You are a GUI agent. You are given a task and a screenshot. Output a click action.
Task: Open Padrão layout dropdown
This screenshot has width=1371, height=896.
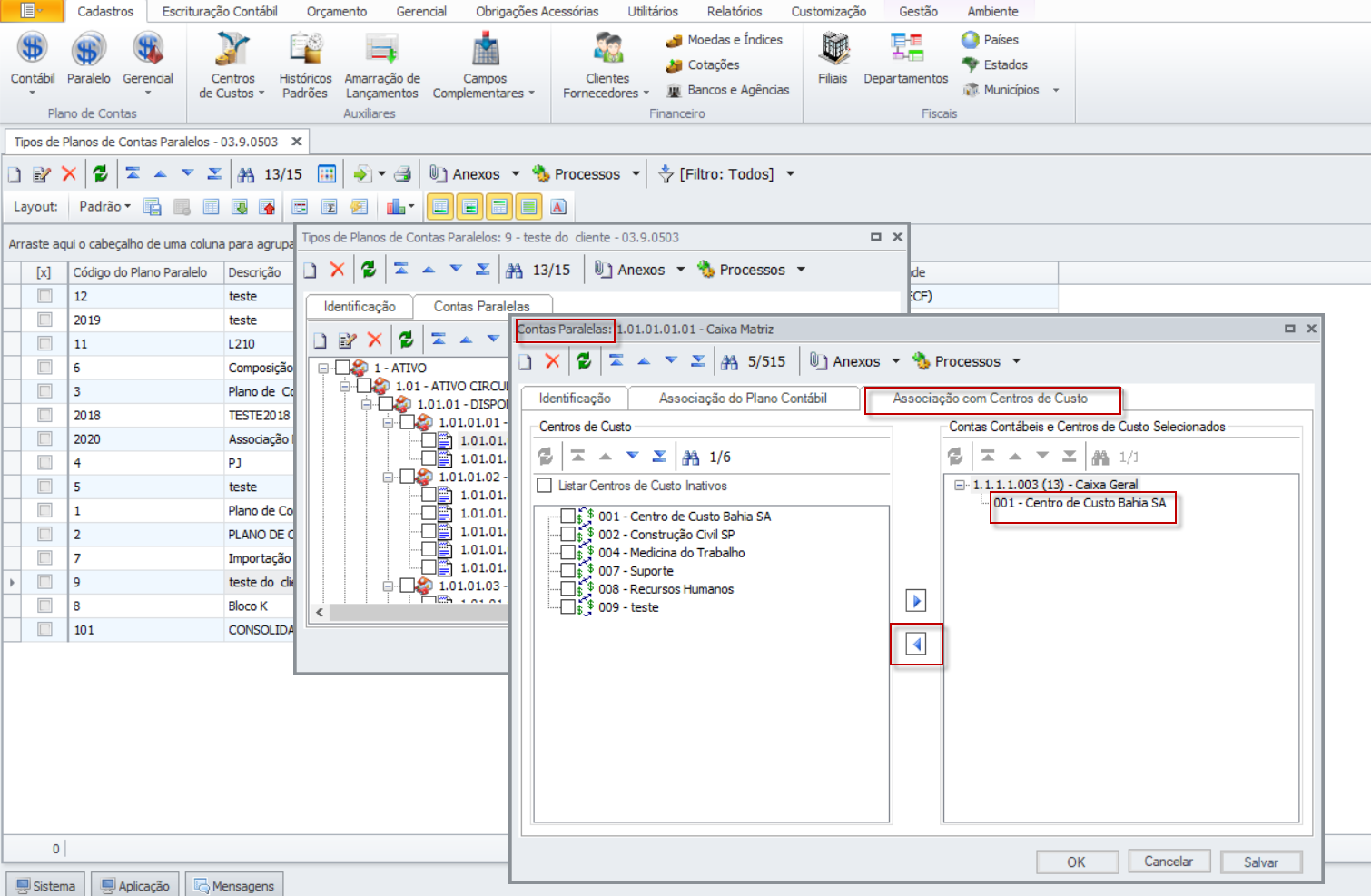pos(104,207)
